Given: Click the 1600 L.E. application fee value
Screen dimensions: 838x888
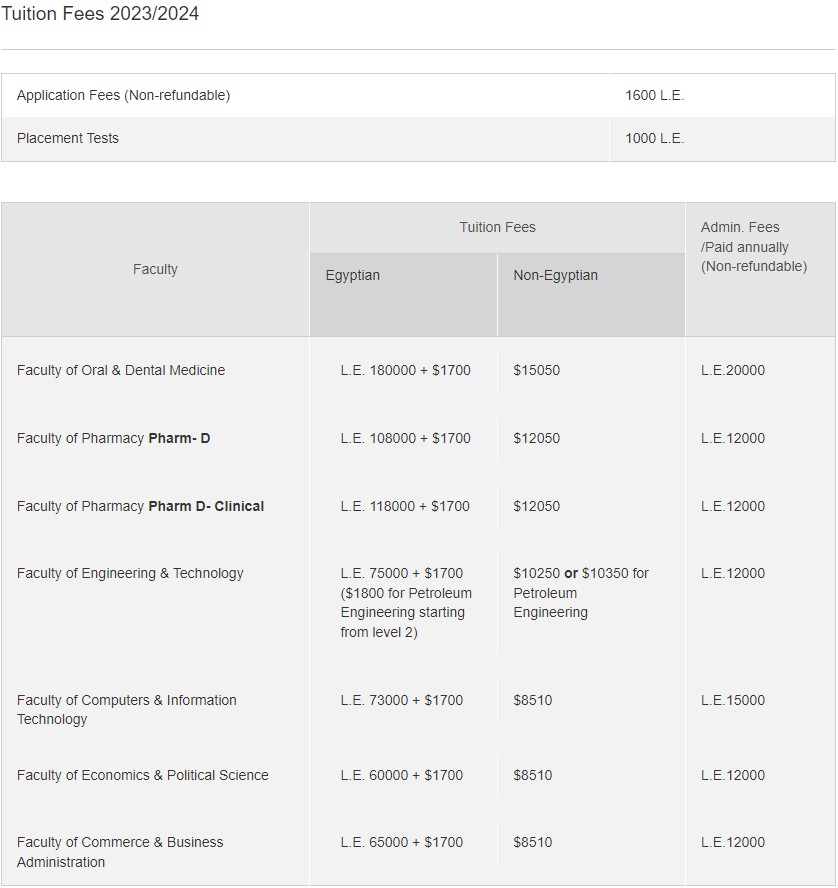Looking at the screenshot, I should [654, 95].
